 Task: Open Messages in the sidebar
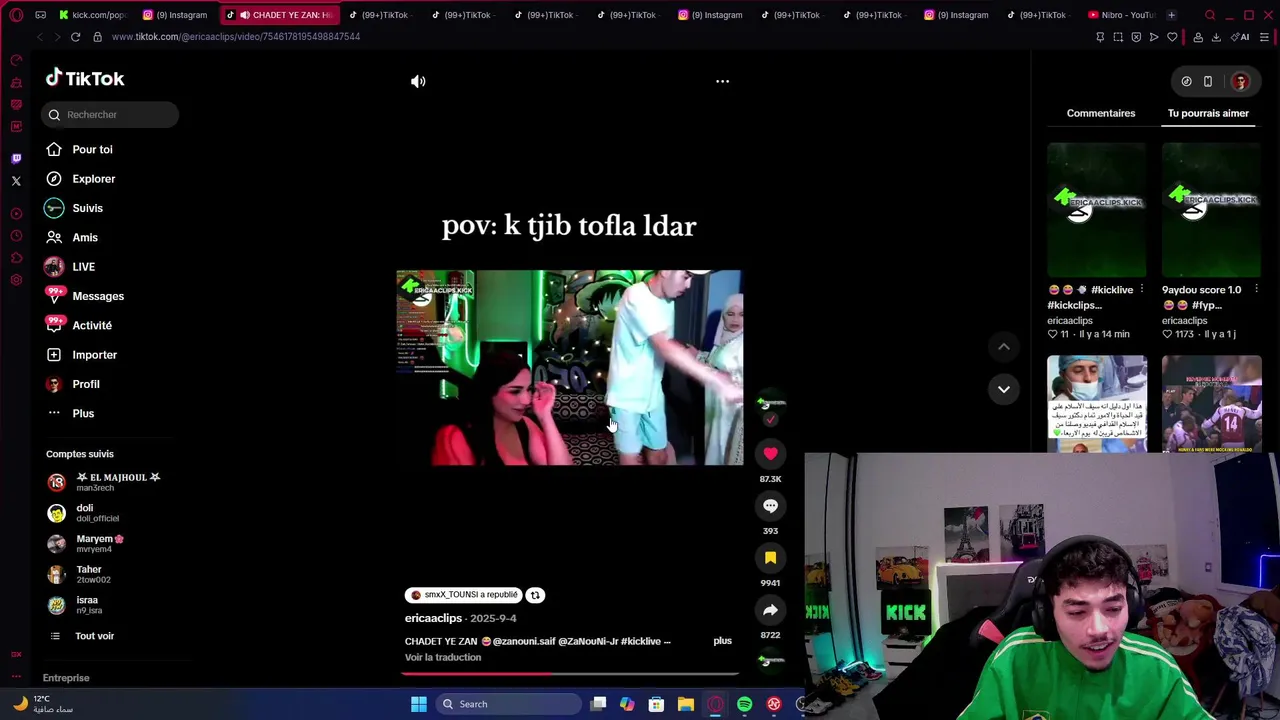98,296
